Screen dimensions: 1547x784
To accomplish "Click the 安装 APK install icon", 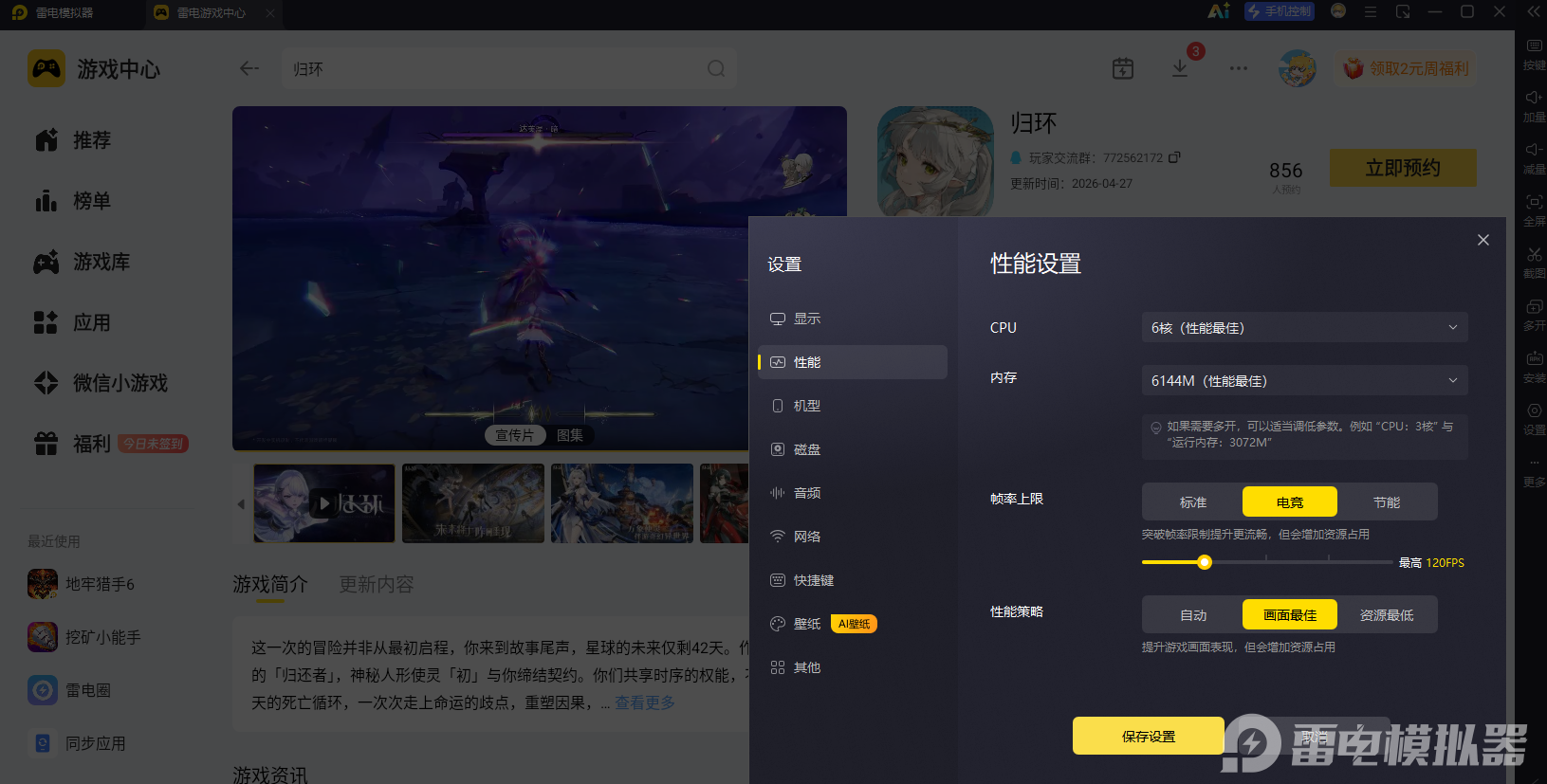I will [x=1534, y=358].
